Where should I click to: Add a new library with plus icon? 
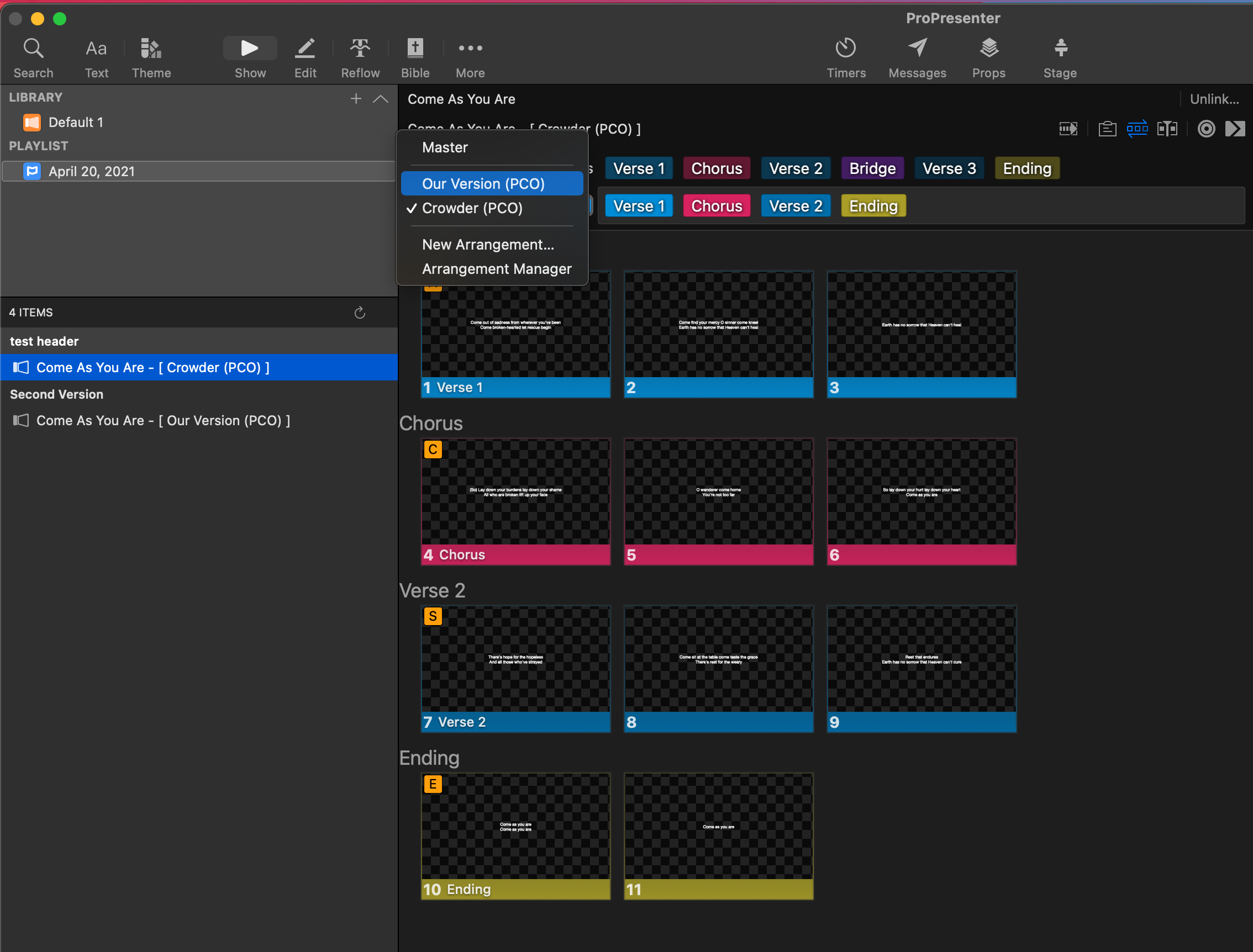[x=356, y=99]
